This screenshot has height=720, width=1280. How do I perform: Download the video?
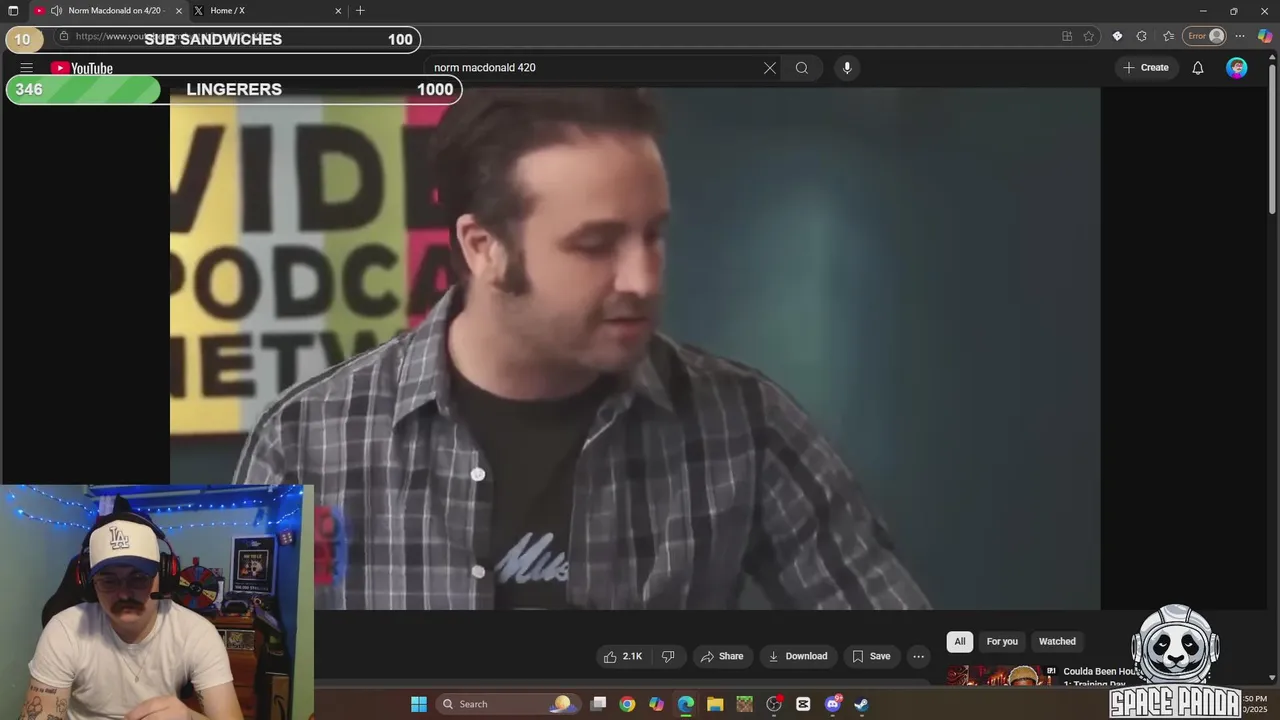point(797,656)
